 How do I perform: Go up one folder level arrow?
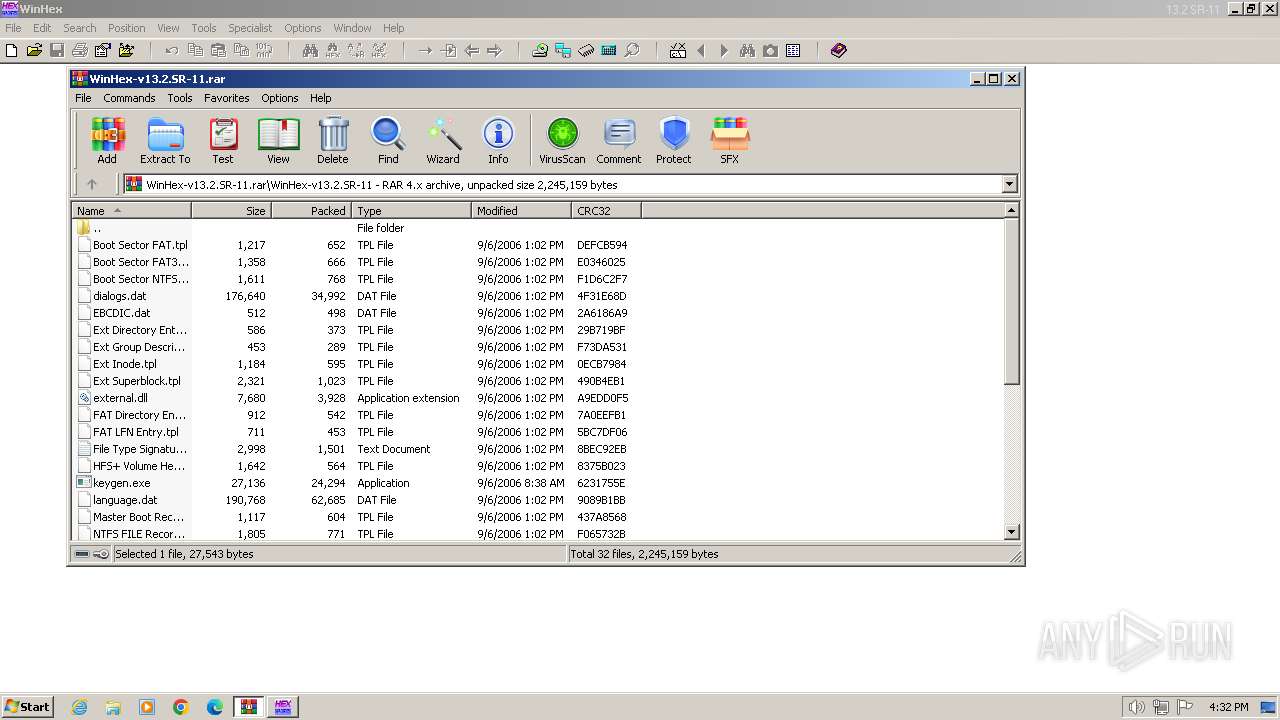[92, 184]
